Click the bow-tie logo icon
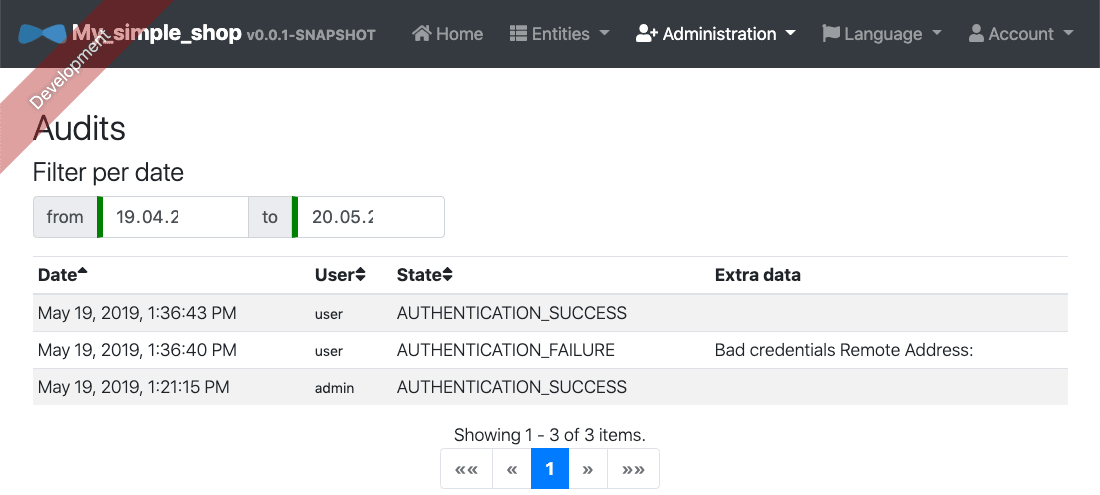 tap(43, 34)
